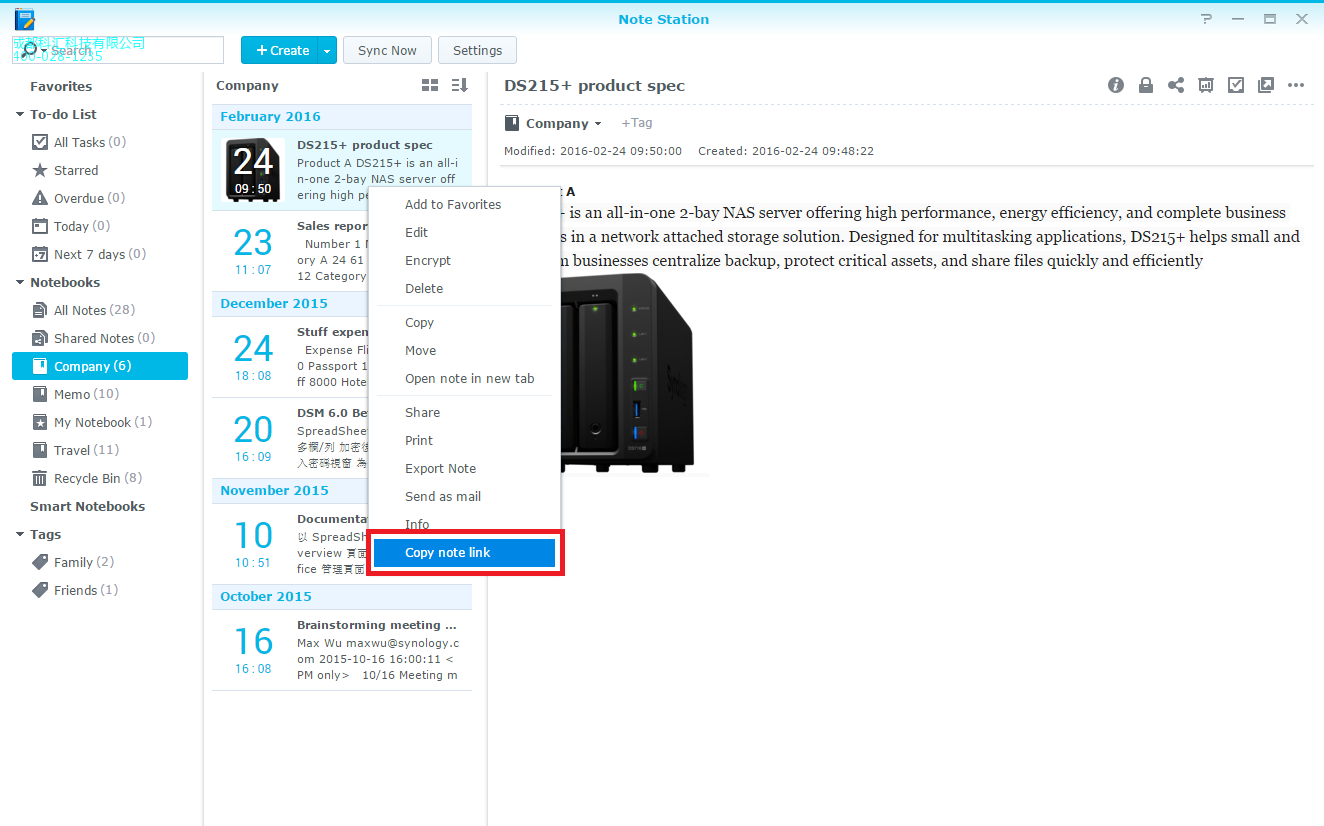Image resolution: width=1324 pixels, height=826 pixels.
Task: Click the sort order icon in note list
Action: [x=460, y=85]
